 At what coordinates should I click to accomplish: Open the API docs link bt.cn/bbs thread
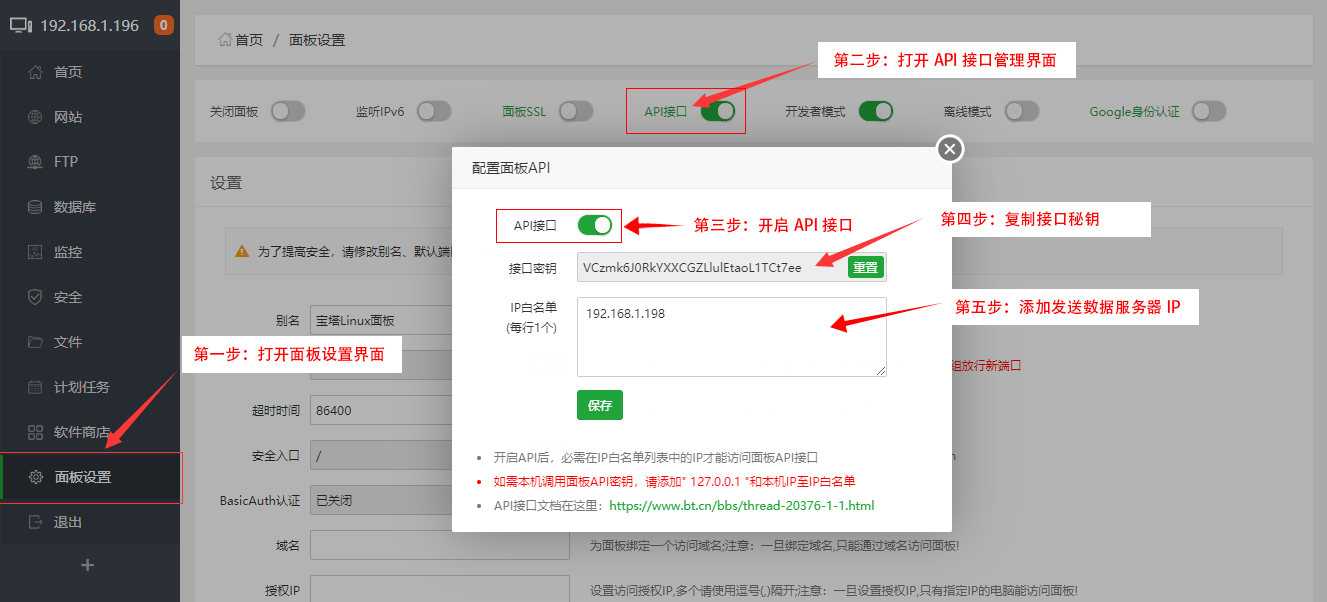pyautogui.click(x=741, y=506)
